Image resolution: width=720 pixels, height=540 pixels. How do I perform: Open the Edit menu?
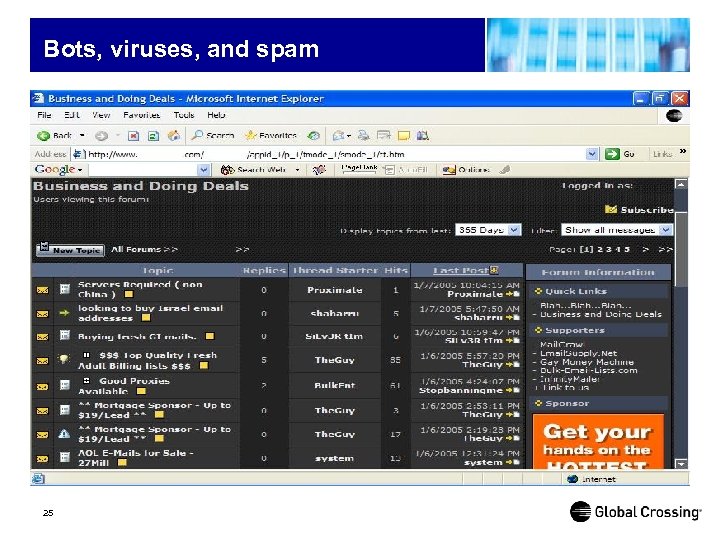pyautogui.click(x=72, y=115)
